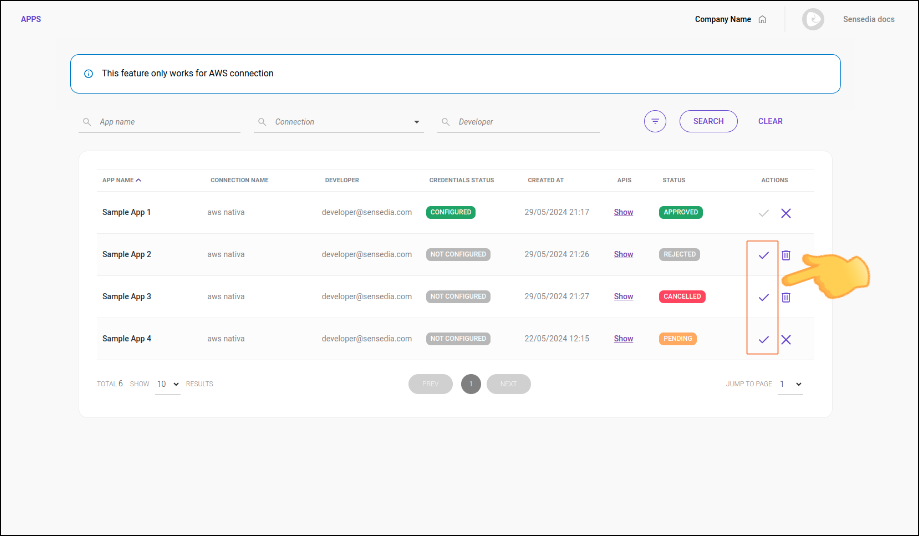Open the Show results per page dropdown

(x=168, y=384)
